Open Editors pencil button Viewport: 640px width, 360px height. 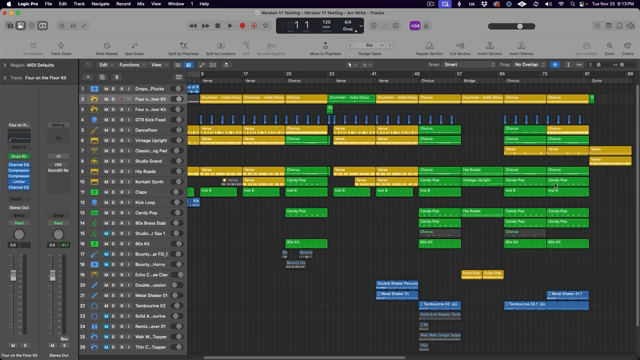tap(84, 26)
